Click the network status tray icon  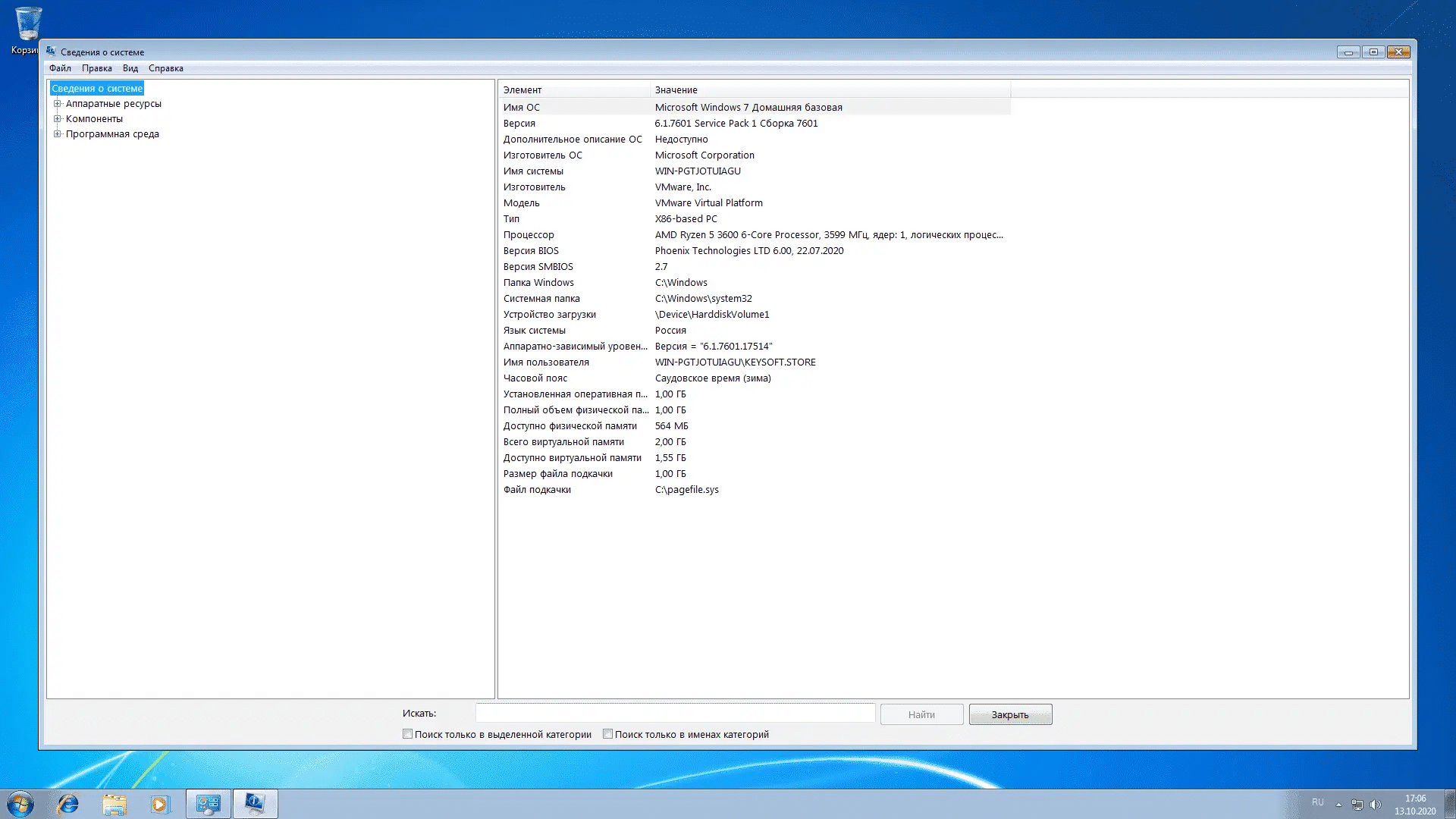[x=1357, y=805]
